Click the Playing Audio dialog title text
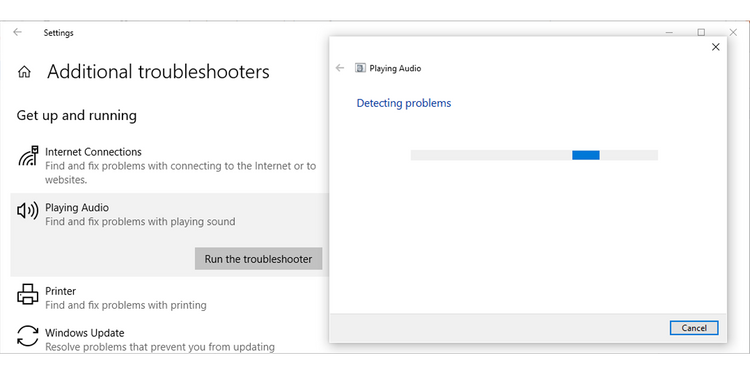This screenshot has height=375, width=750. 395,68
